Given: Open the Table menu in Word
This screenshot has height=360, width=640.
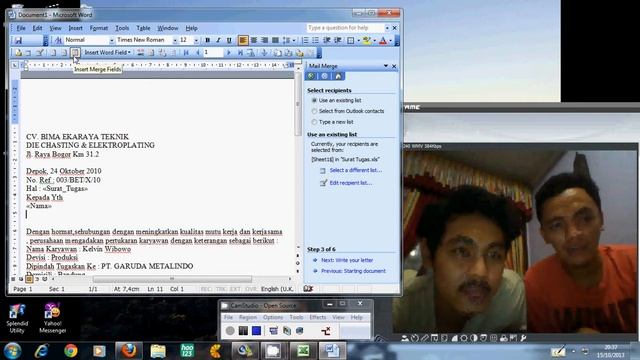Looking at the screenshot, I should pyautogui.click(x=143, y=28).
